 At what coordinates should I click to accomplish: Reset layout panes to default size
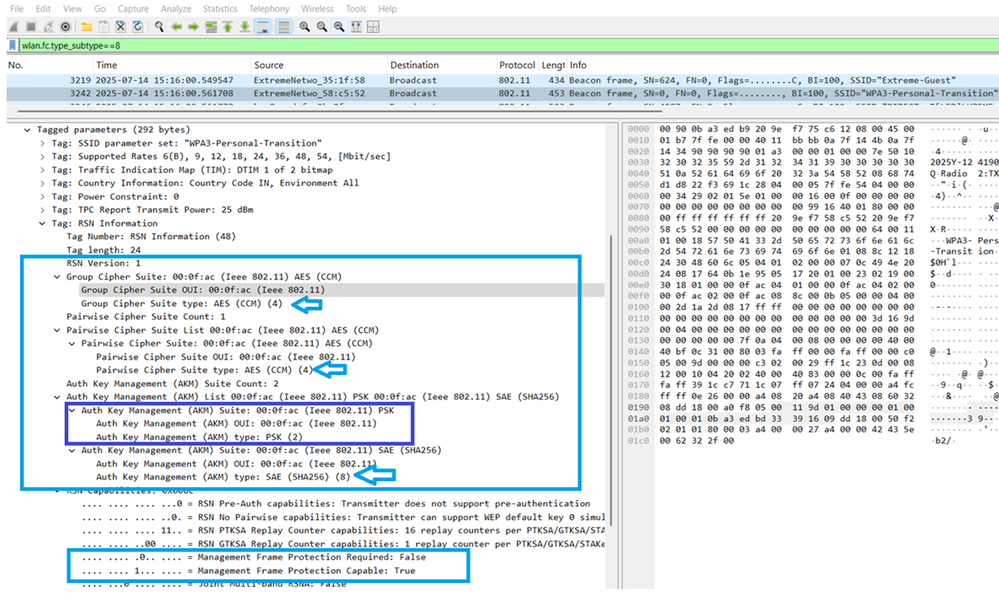tap(356, 27)
